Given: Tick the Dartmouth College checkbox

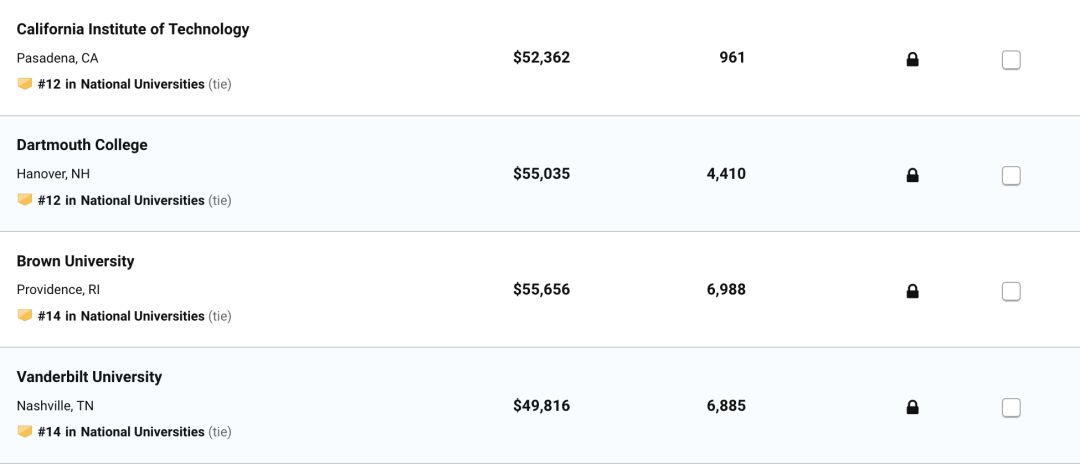Looking at the screenshot, I should point(1010,176).
